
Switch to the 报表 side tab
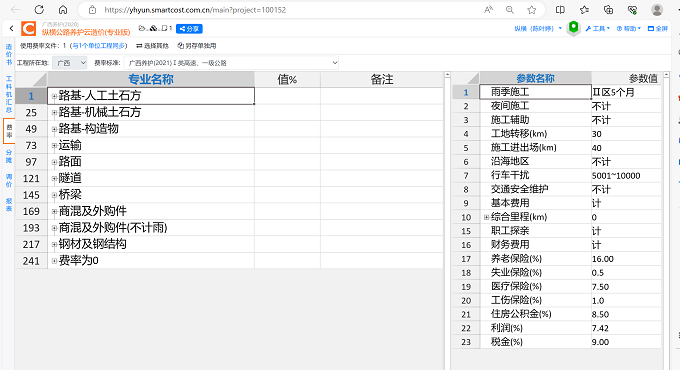(x=9, y=205)
